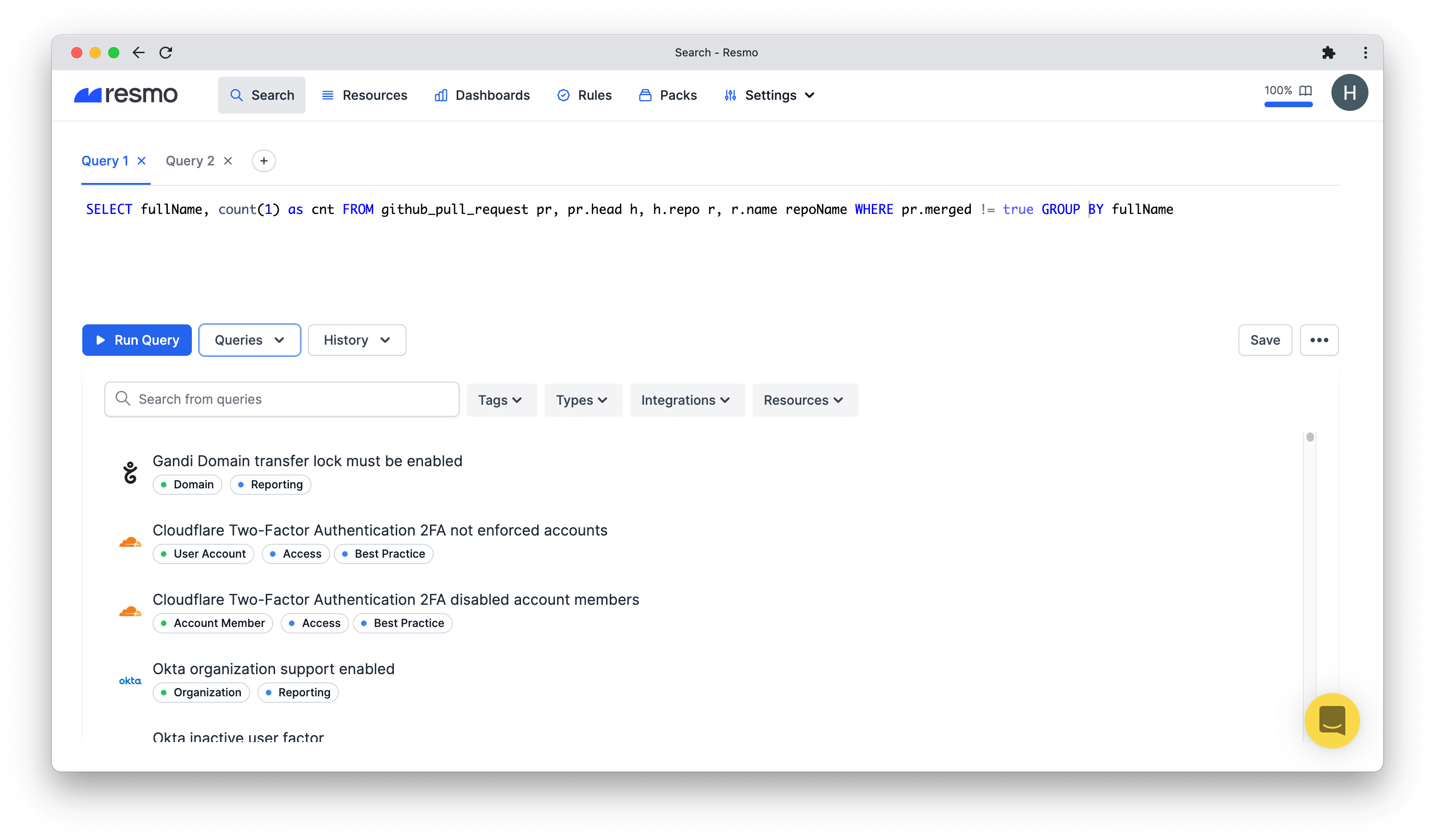Screen dimensions: 1435x840
Task: Open the yellow chat support widget
Action: click(1332, 720)
